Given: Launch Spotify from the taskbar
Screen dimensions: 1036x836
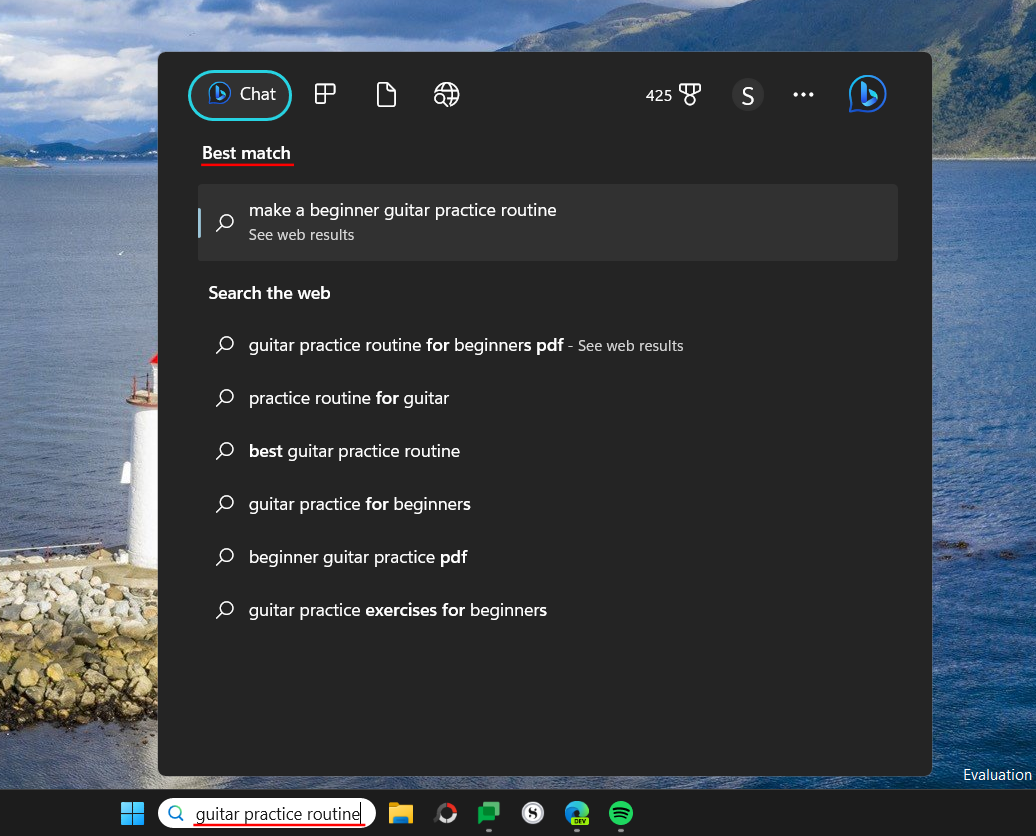Looking at the screenshot, I should click(x=620, y=813).
